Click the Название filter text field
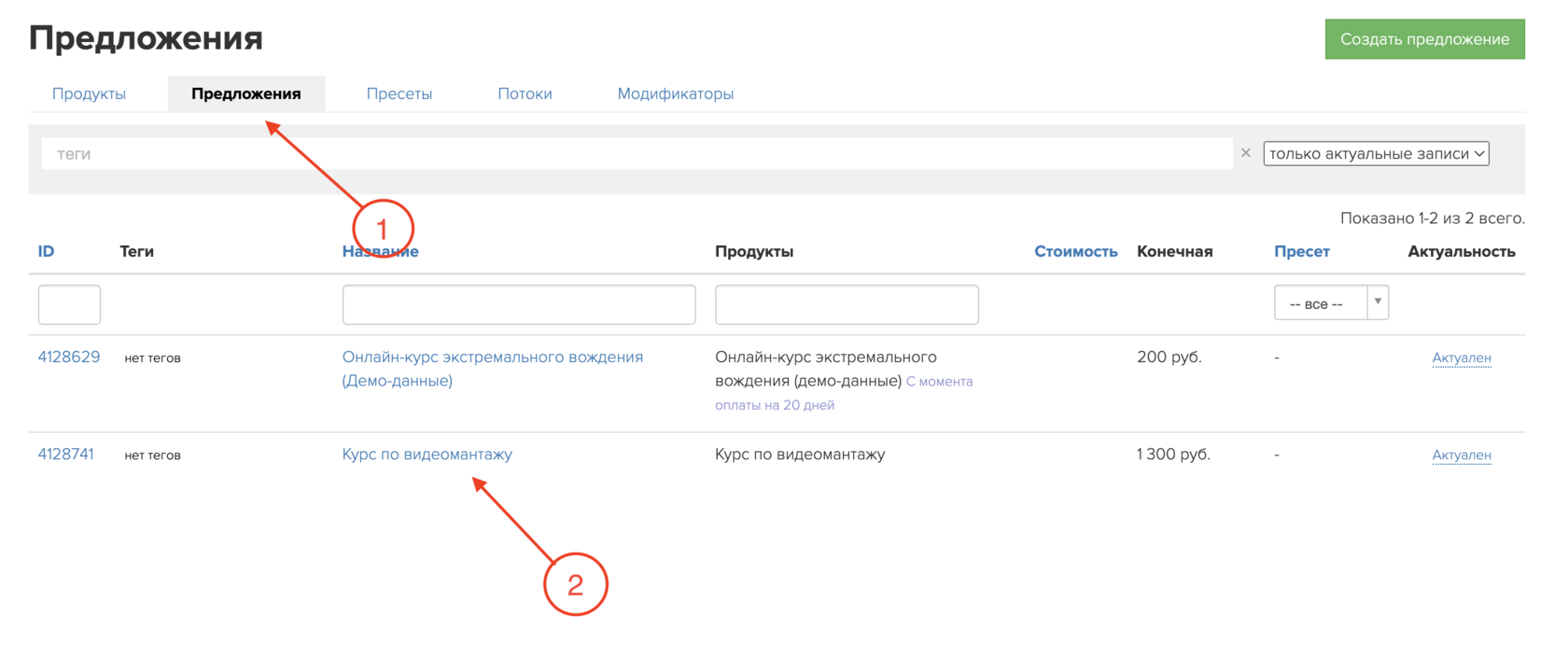 pyautogui.click(x=518, y=304)
